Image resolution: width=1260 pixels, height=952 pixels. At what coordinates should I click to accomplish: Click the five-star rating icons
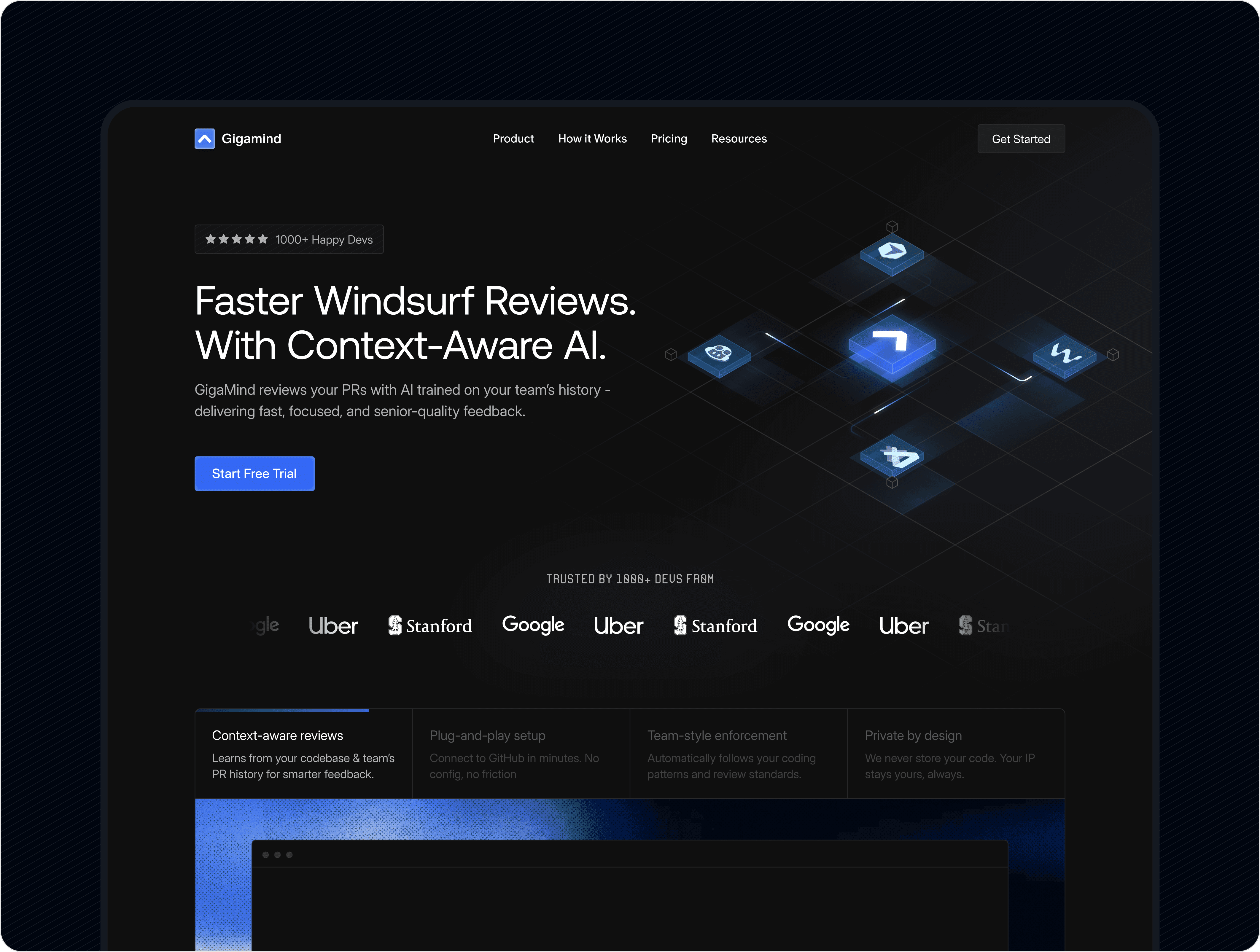236,239
